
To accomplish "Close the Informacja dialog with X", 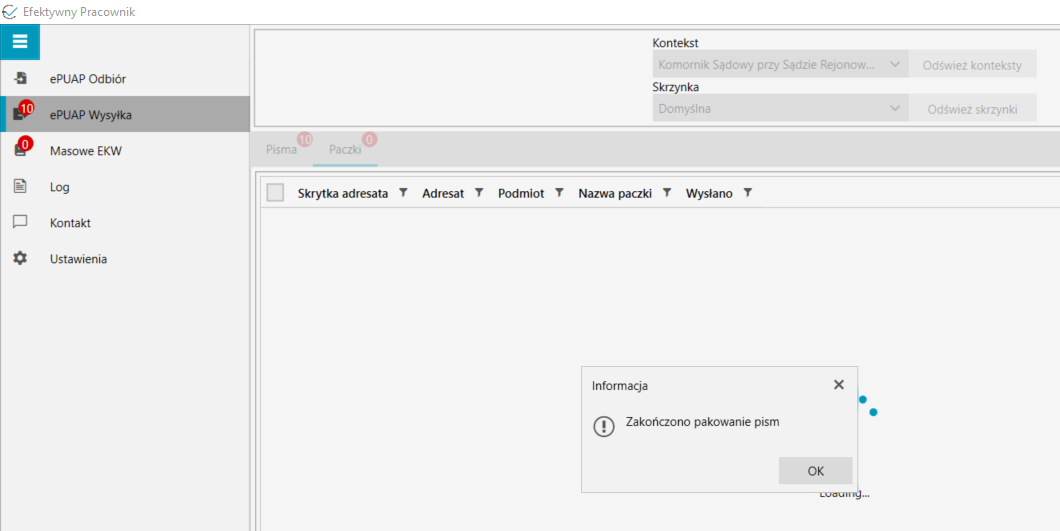I will pos(839,385).
